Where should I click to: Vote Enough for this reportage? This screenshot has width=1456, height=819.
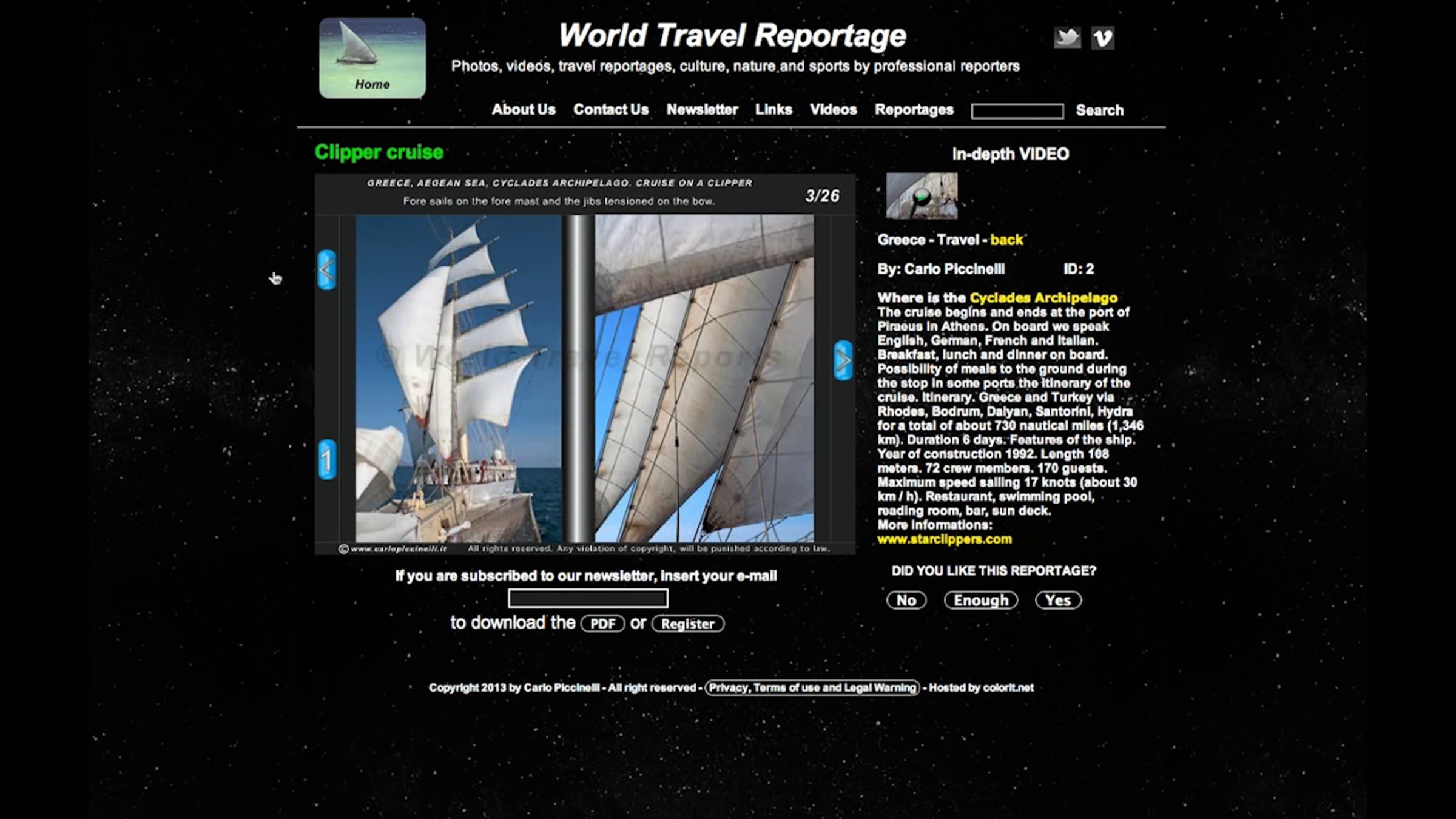tap(980, 600)
